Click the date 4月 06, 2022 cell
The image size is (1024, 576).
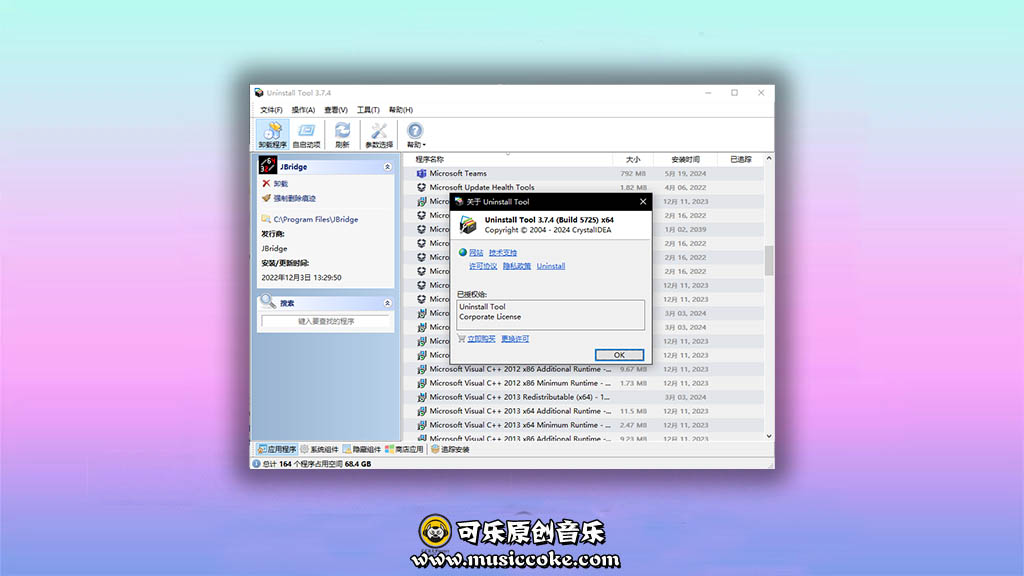(685, 187)
